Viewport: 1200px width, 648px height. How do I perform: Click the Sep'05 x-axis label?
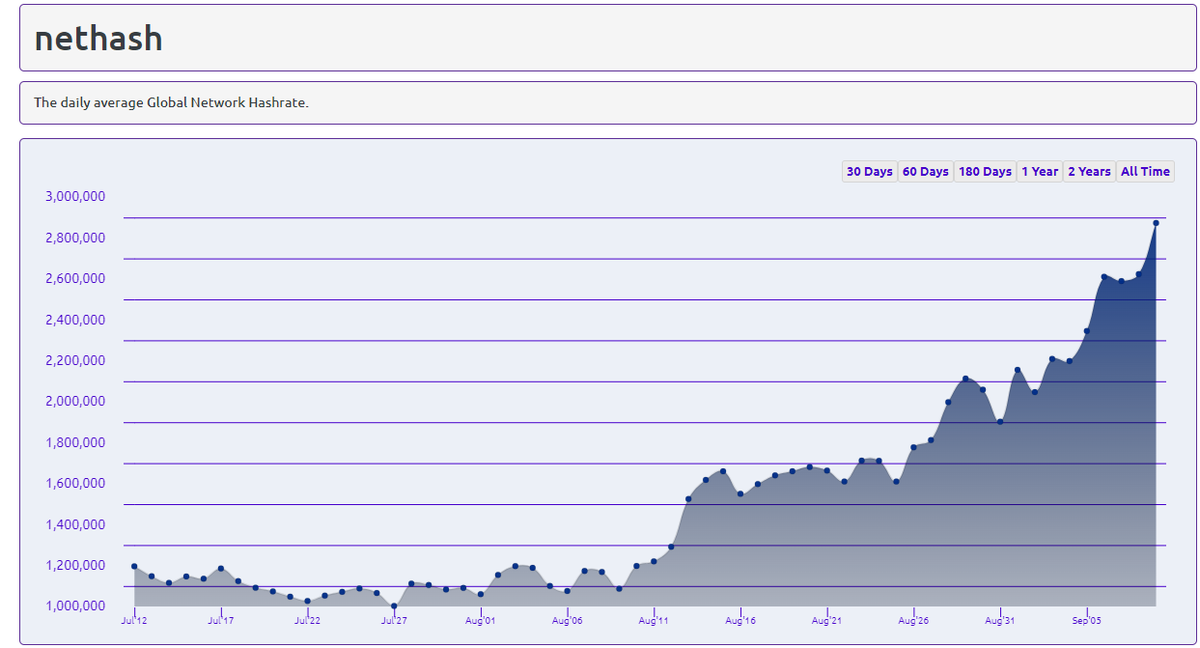tap(1087, 621)
